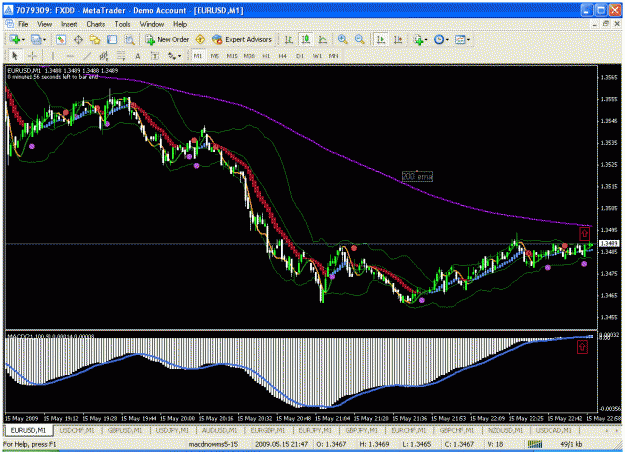Screen dimensions: 625x452
Task: Click the signal-strength connection status bars
Action: click(535, 444)
